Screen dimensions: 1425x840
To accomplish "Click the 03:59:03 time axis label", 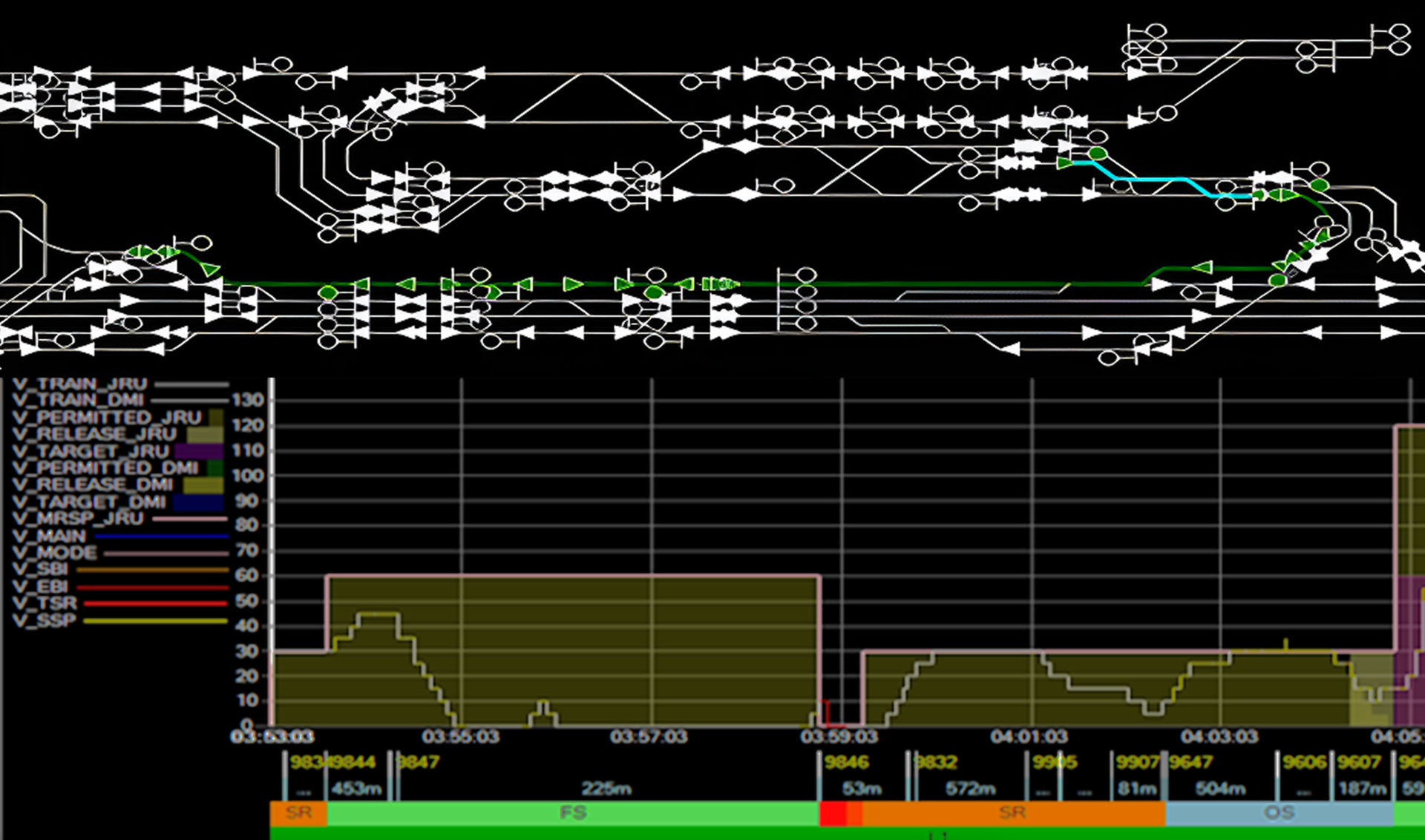I will coord(839,737).
